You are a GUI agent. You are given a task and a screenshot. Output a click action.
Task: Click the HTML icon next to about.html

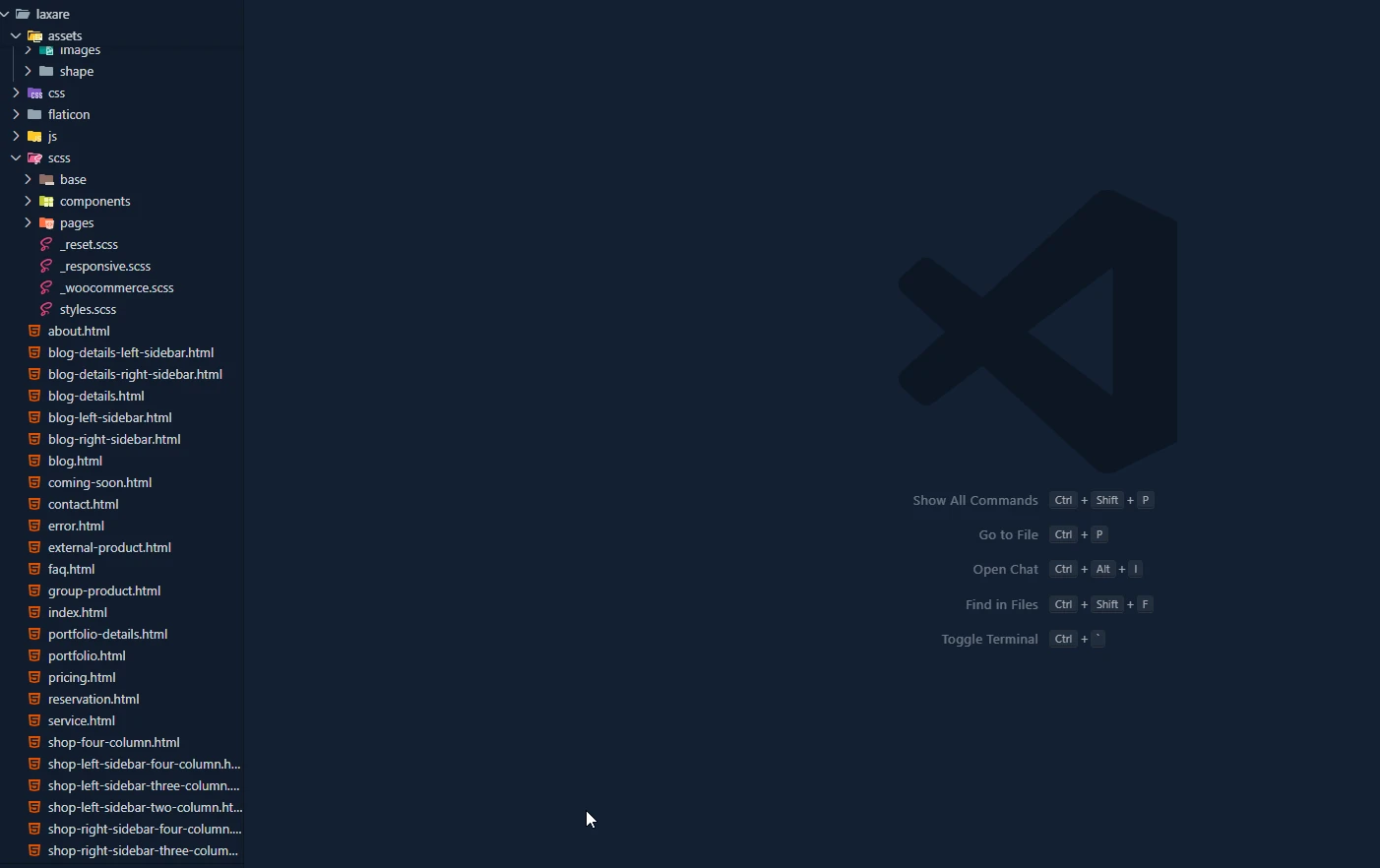click(x=34, y=332)
